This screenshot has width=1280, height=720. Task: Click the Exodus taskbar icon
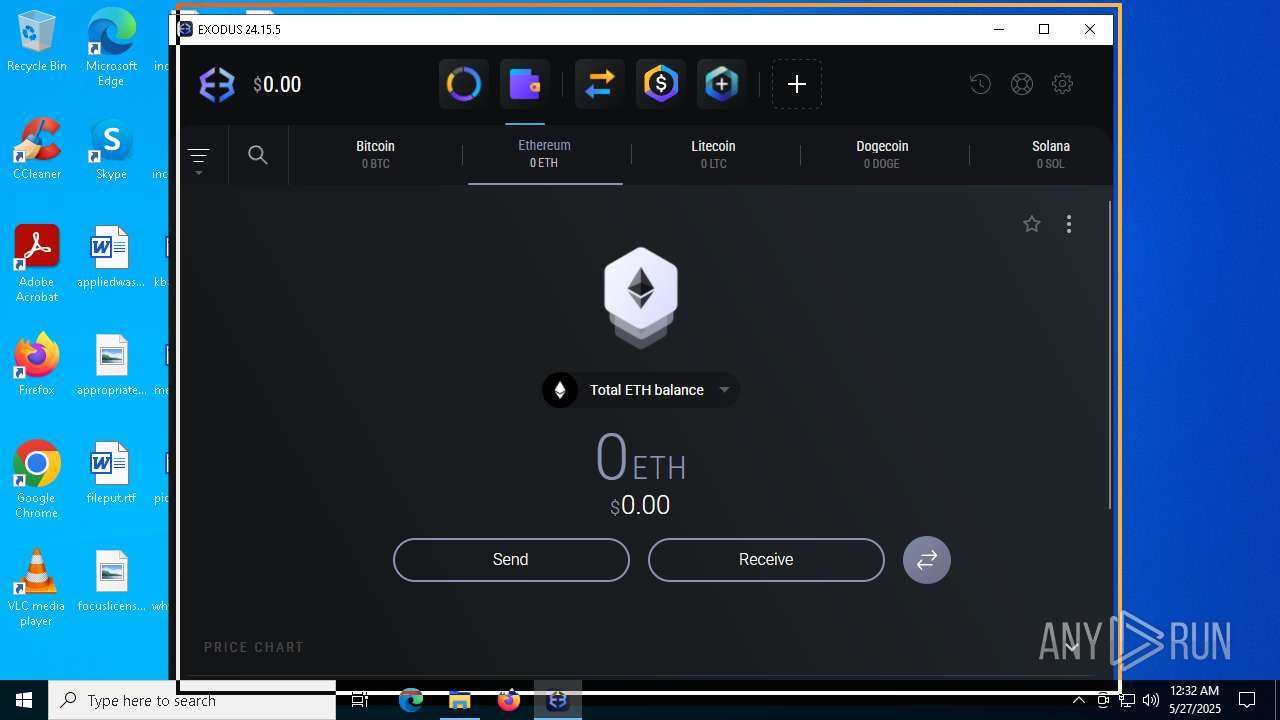pos(558,700)
